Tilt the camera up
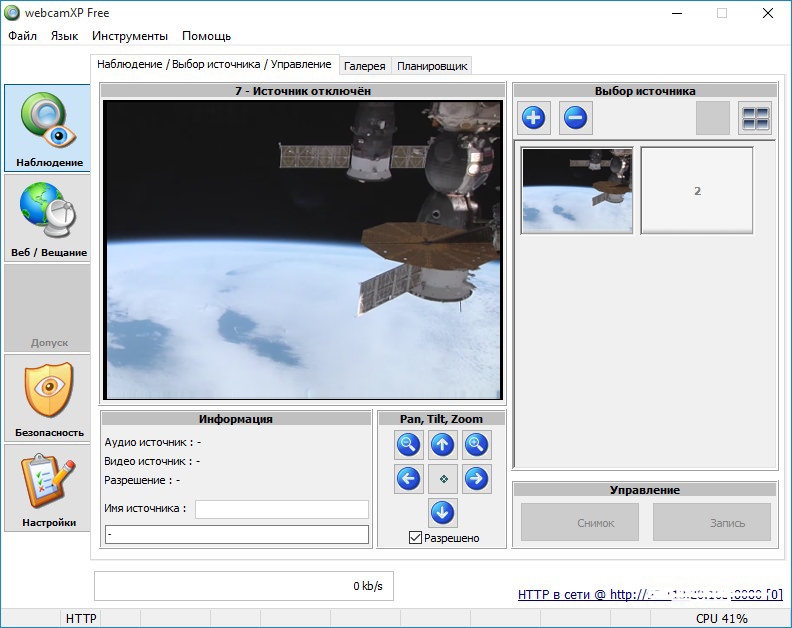 (442, 445)
